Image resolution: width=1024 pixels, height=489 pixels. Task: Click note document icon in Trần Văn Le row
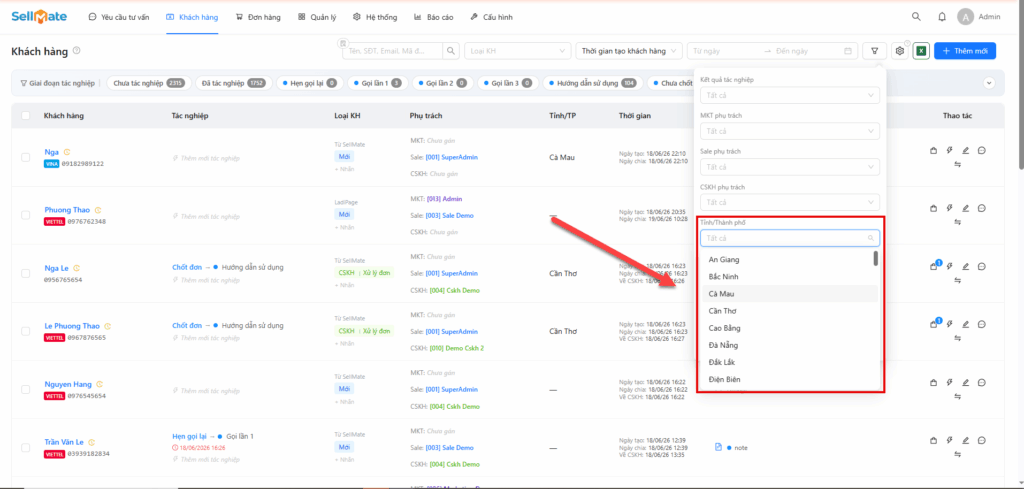718,447
